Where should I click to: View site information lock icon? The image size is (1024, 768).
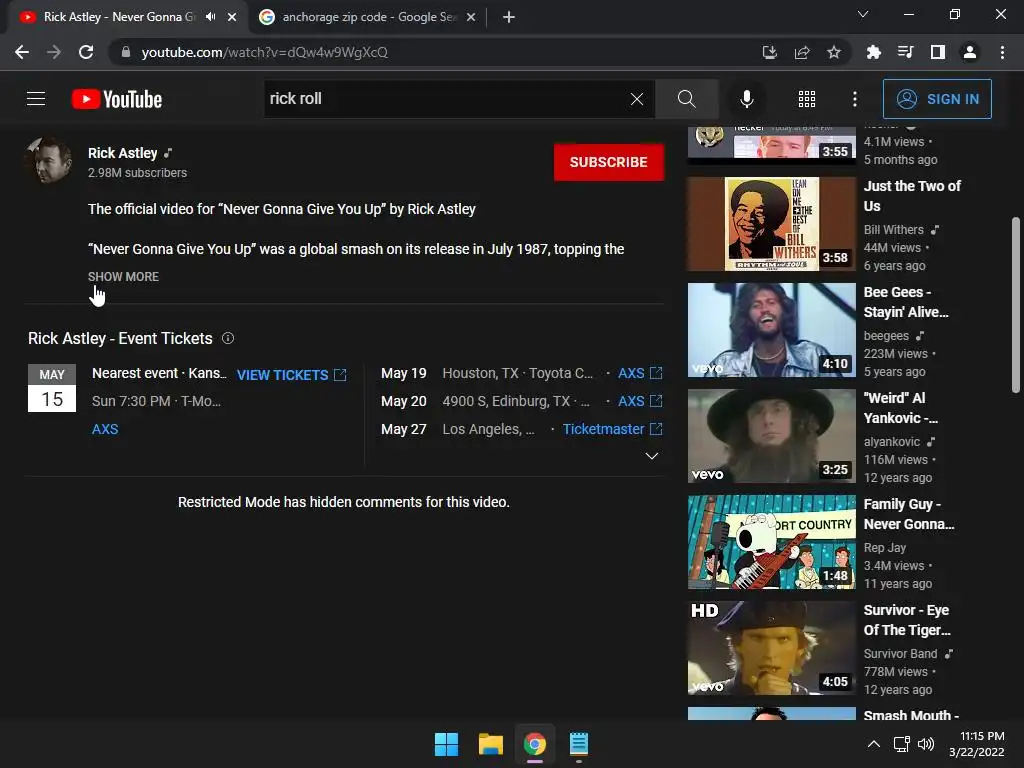(126, 52)
